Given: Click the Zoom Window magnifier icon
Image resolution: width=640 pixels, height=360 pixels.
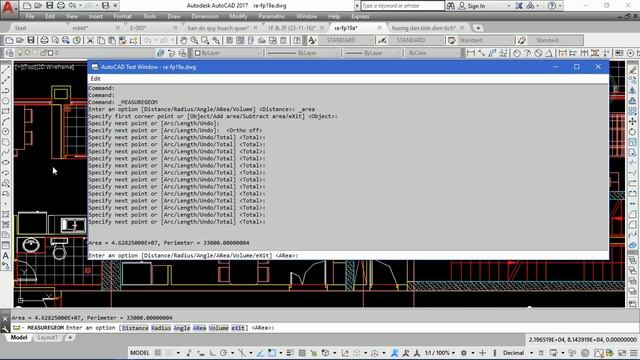Looking at the screenshot, I should point(205,40).
